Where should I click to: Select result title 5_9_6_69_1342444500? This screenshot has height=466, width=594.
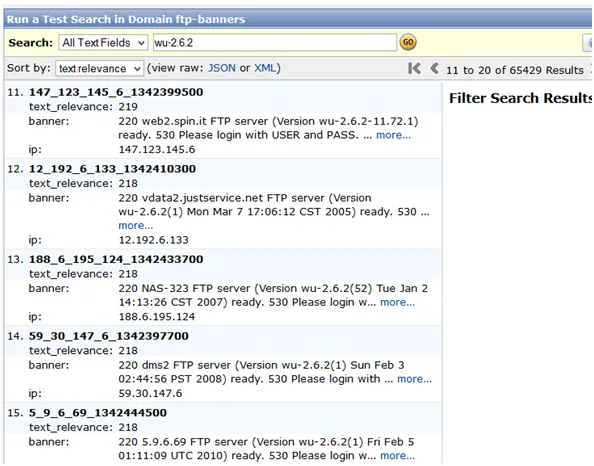coord(98,413)
